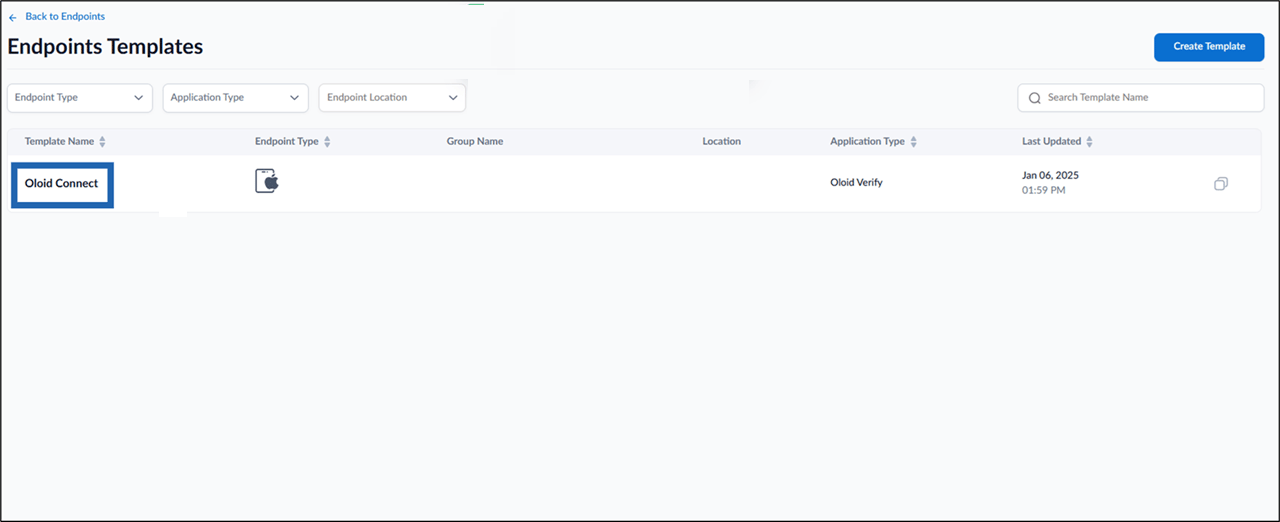Click the magnifier icon in the search box

pos(1034,98)
